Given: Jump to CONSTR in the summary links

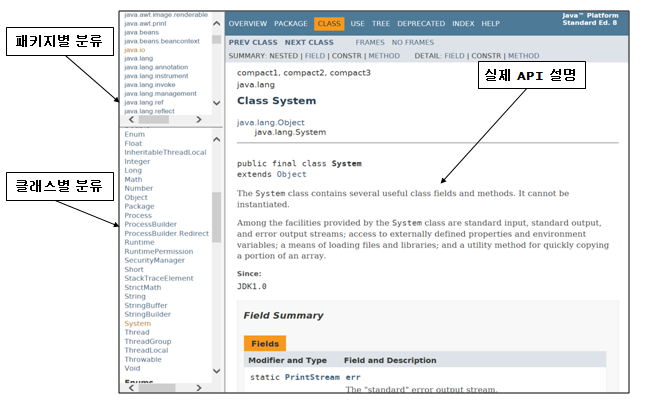Looking at the screenshot, I should [347, 56].
